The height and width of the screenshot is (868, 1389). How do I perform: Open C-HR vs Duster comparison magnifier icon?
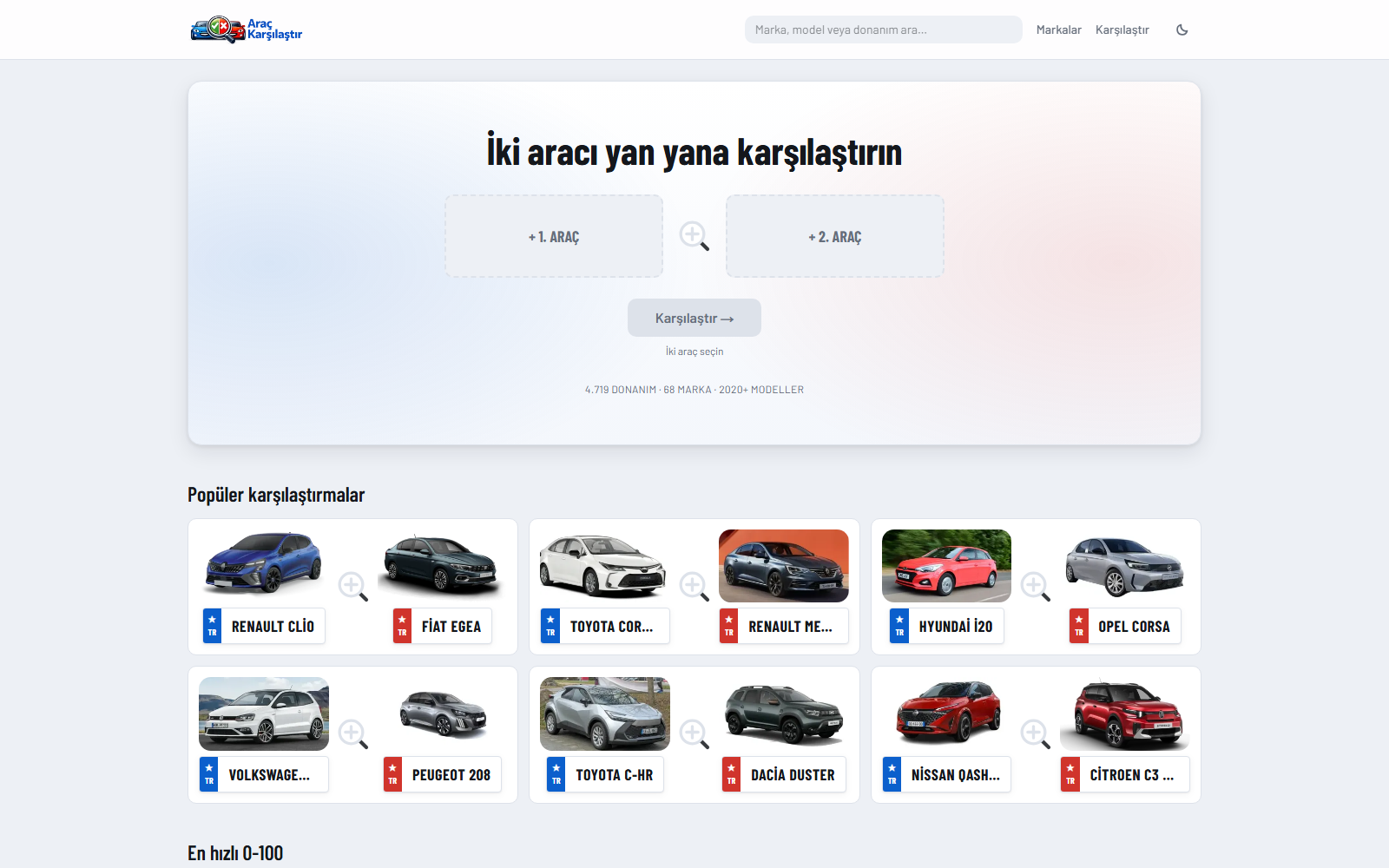tap(694, 734)
